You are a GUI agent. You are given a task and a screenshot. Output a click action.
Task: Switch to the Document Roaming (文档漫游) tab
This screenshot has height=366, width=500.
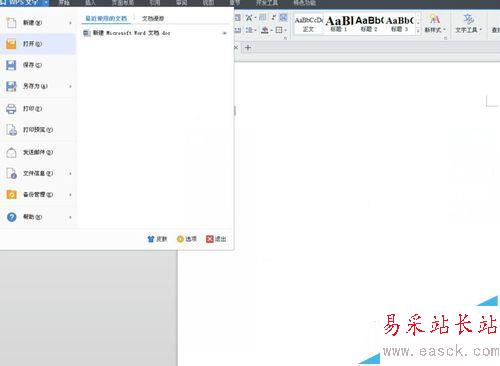[153, 19]
